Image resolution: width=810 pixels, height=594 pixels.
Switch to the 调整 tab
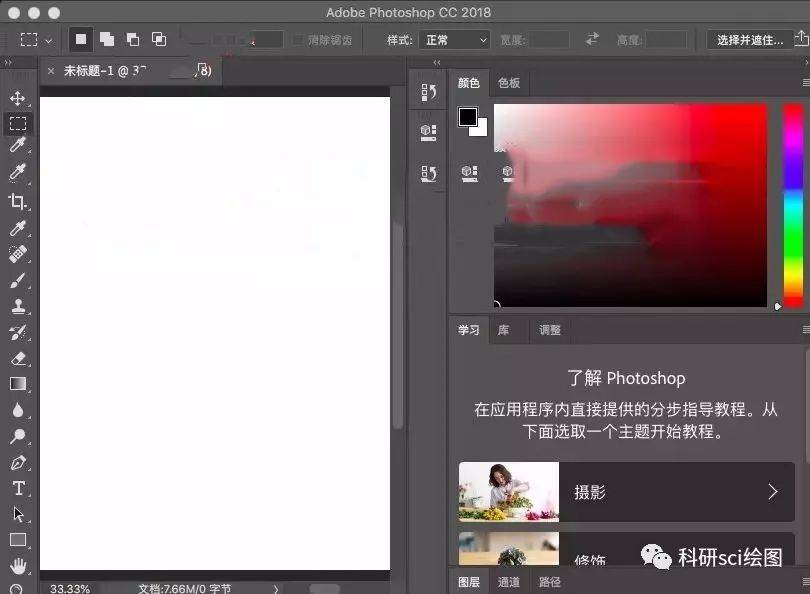point(550,330)
